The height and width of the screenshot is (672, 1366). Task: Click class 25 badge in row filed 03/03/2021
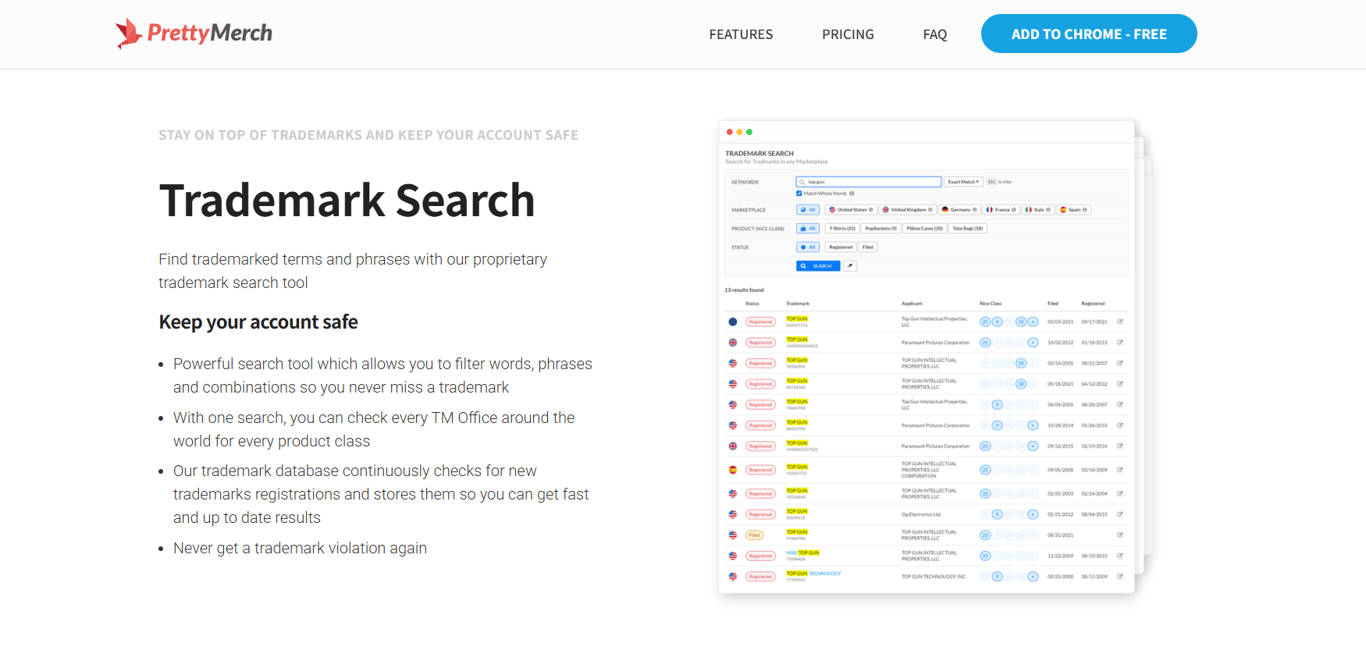[985, 322]
